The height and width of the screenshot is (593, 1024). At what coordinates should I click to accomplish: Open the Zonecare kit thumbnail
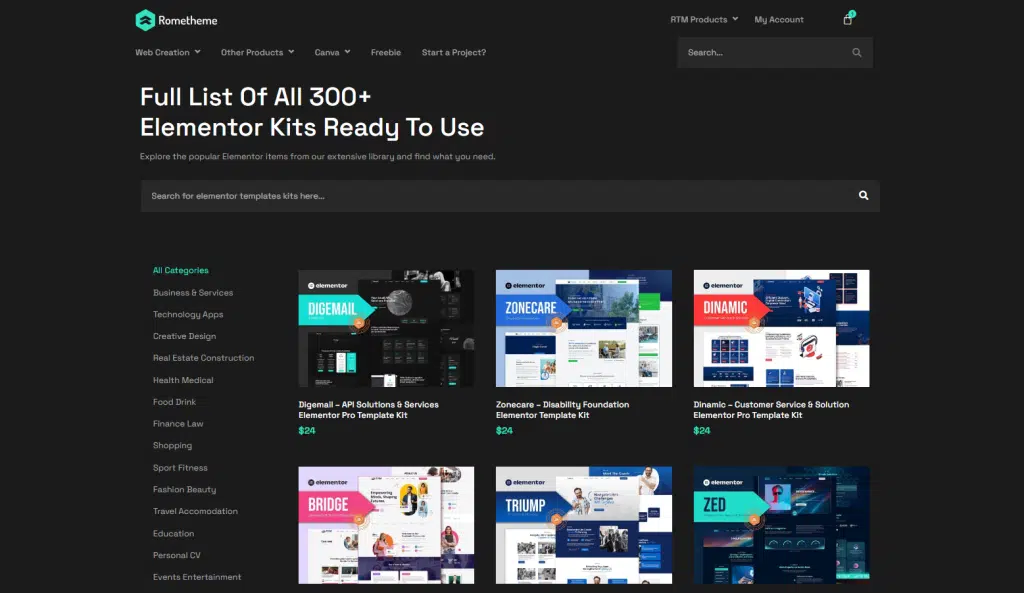[584, 329]
